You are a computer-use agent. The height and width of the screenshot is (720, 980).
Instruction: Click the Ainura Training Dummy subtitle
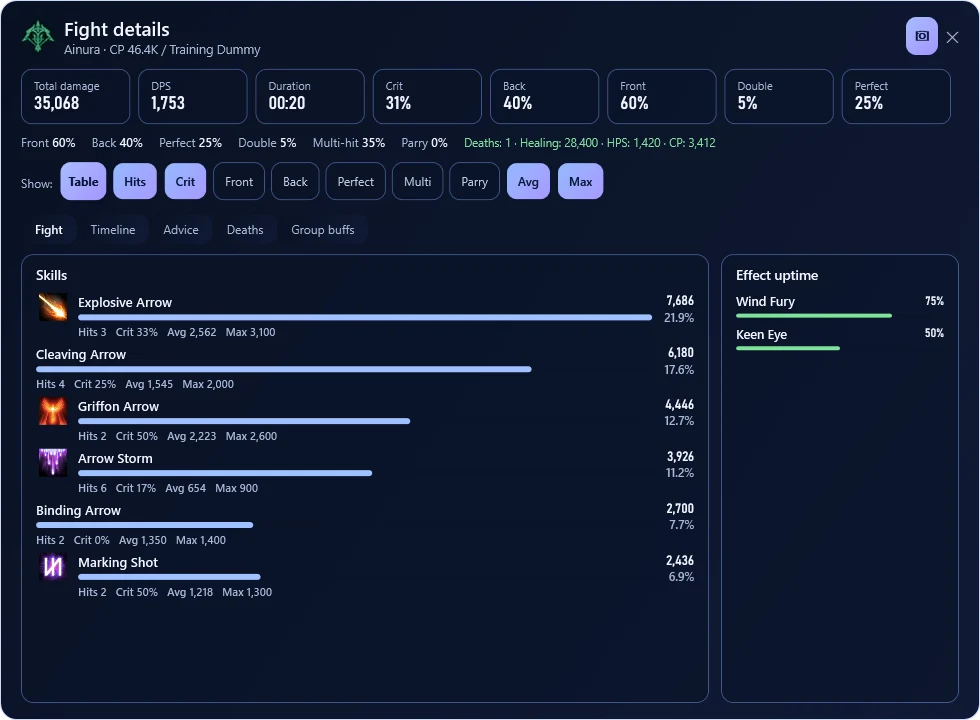tap(162, 49)
